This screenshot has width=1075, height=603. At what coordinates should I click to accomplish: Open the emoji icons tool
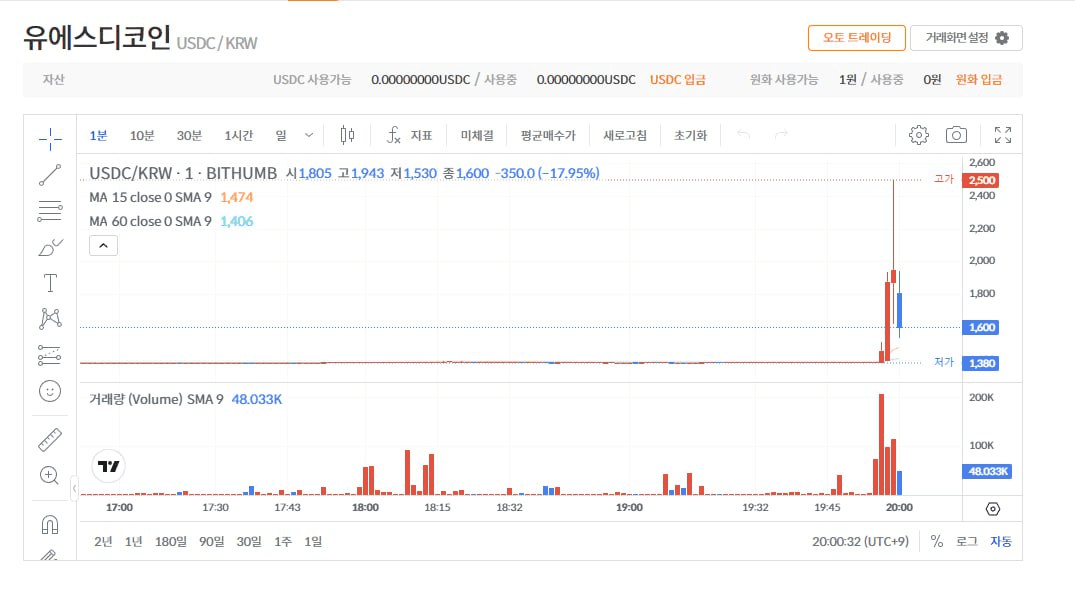tap(50, 390)
